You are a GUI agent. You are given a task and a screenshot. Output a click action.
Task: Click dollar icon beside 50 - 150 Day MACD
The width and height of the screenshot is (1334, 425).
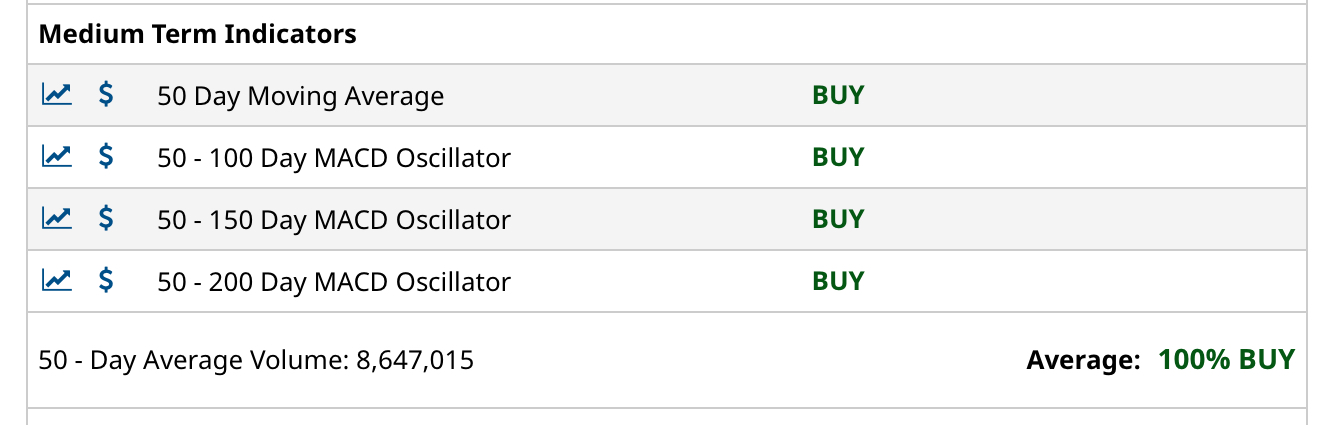(106, 219)
